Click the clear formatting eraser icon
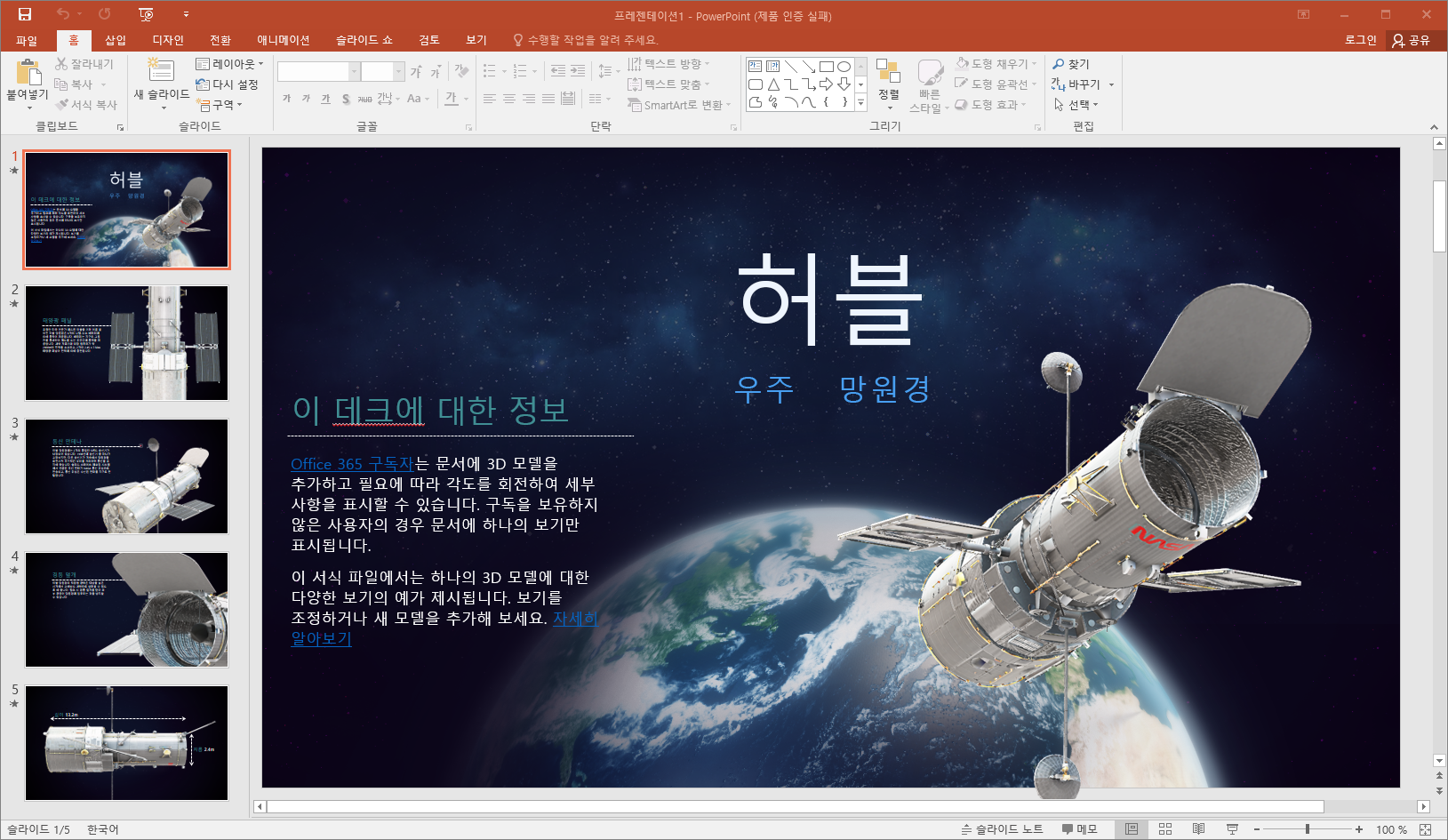 click(x=461, y=71)
